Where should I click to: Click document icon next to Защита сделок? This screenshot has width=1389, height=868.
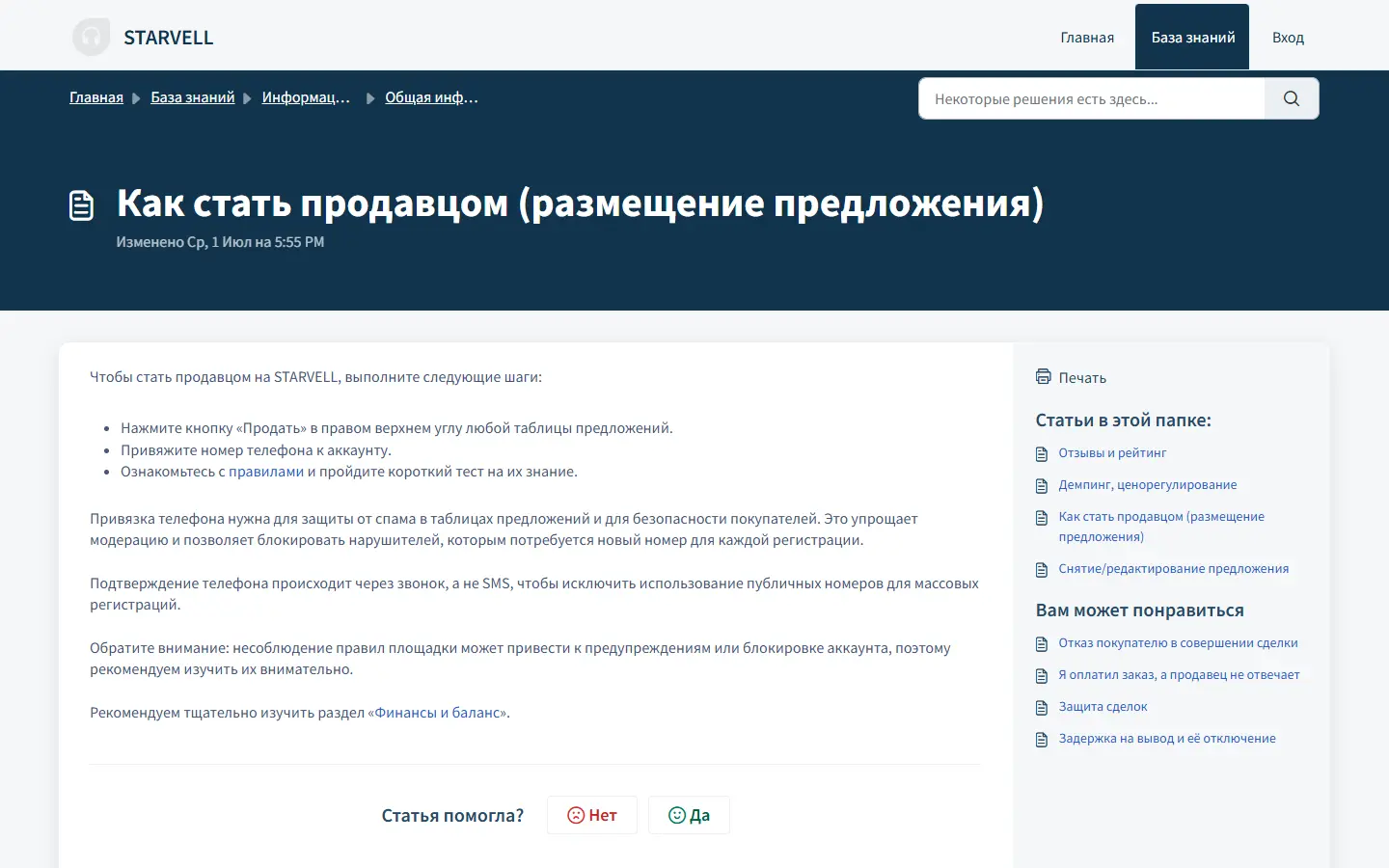click(1042, 708)
